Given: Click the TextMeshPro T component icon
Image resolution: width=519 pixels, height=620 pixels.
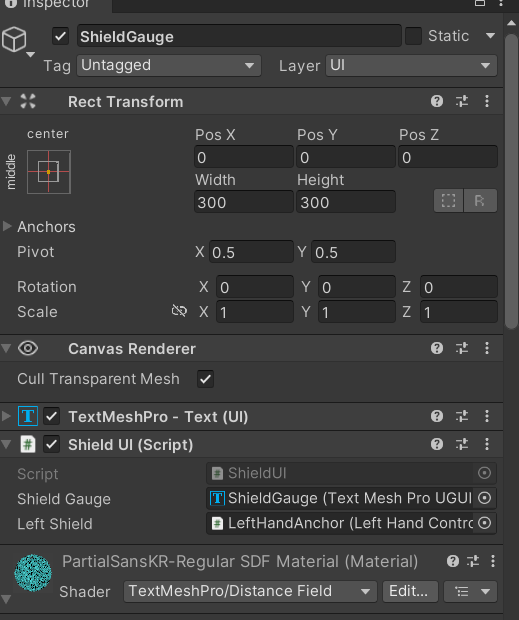Looking at the screenshot, I should (28, 416).
